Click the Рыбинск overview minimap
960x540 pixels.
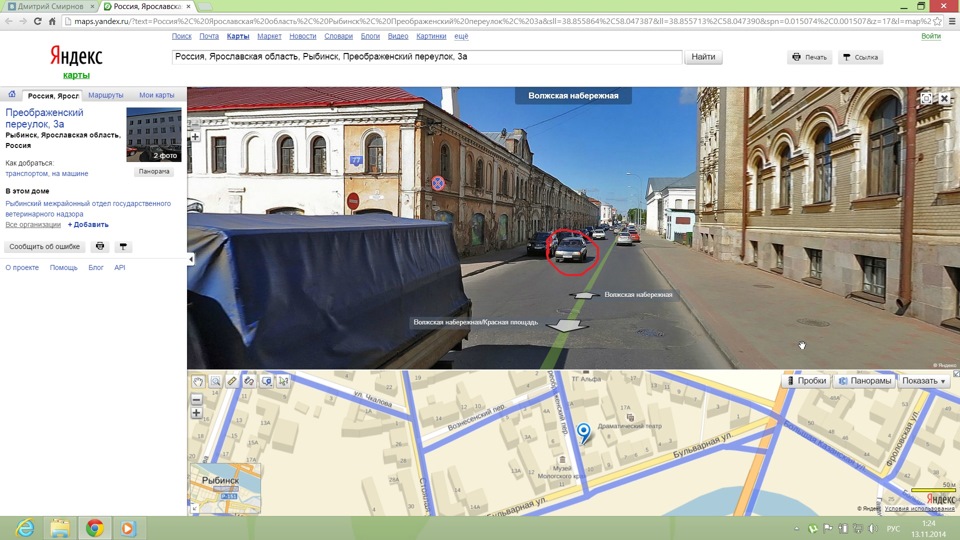[225, 489]
